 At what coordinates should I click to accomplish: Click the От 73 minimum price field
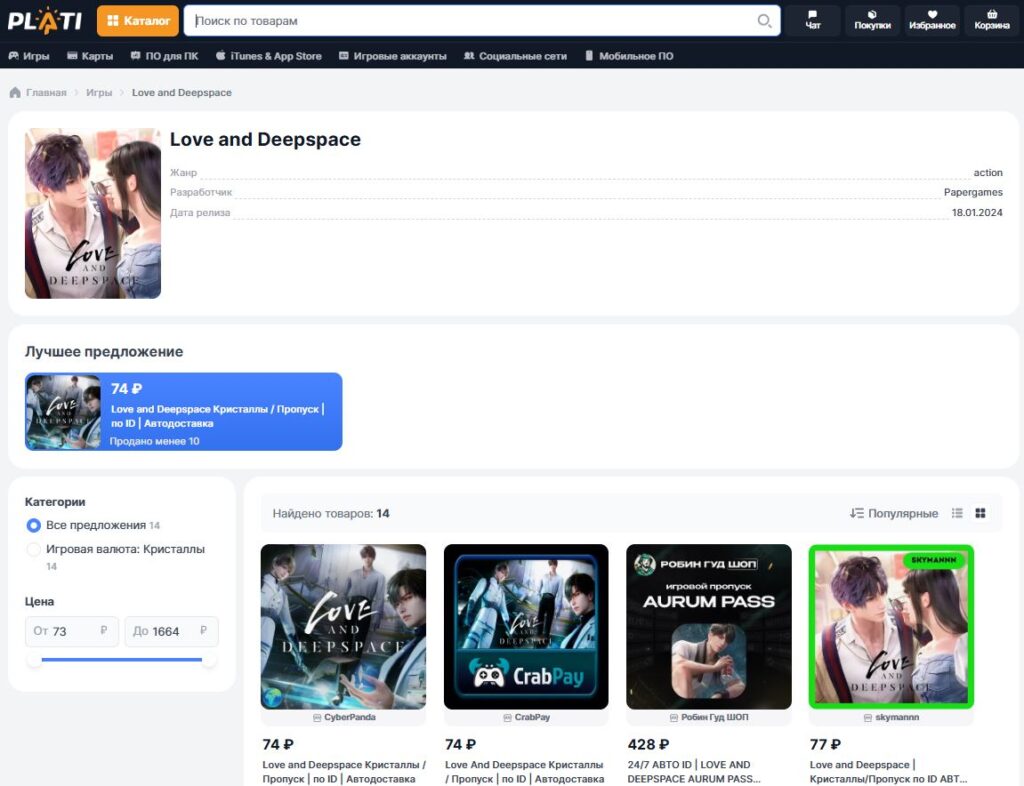pyautogui.click(x=72, y=631)
